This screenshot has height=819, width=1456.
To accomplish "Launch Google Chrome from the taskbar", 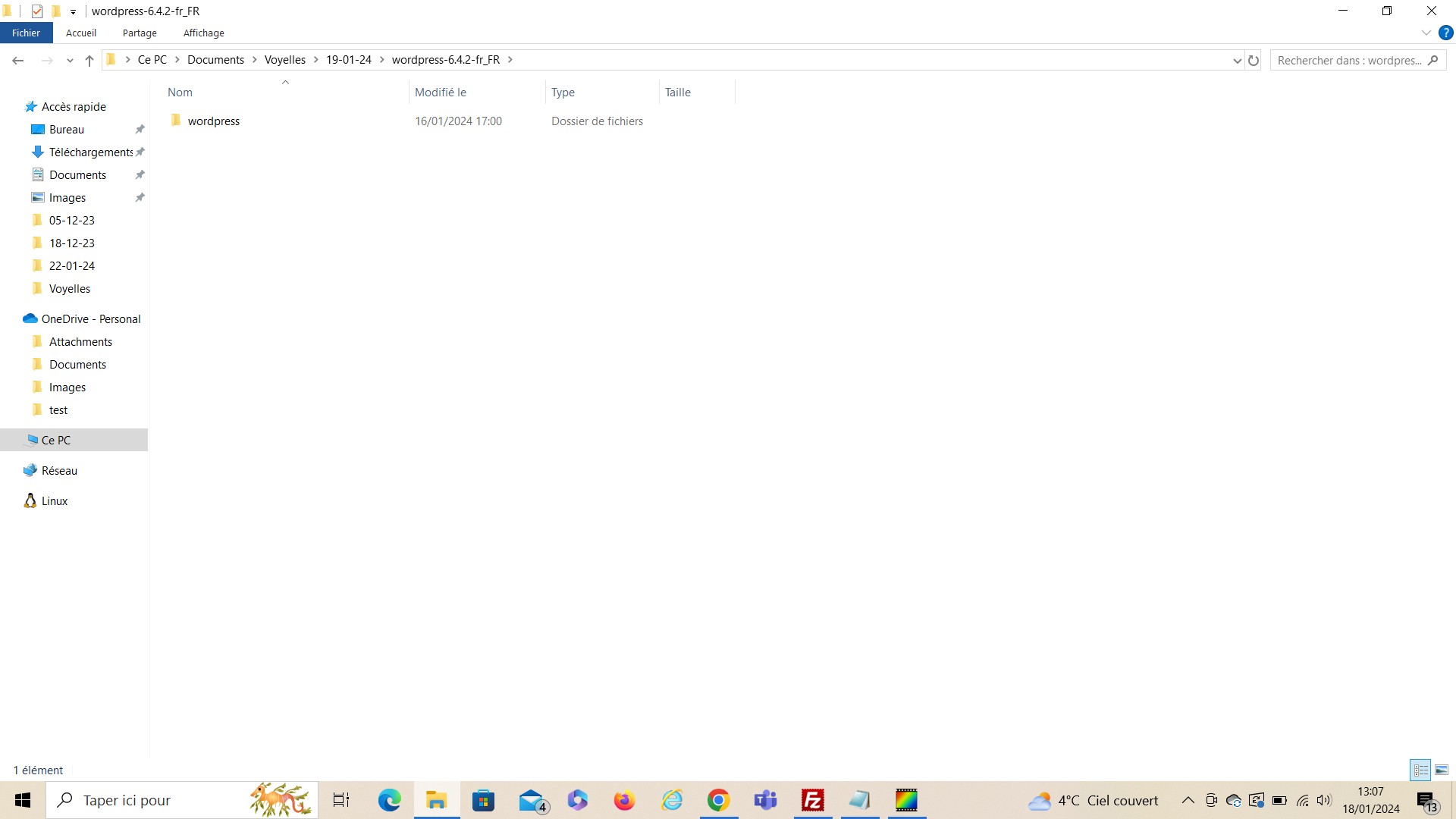I will tap(718, 800).
